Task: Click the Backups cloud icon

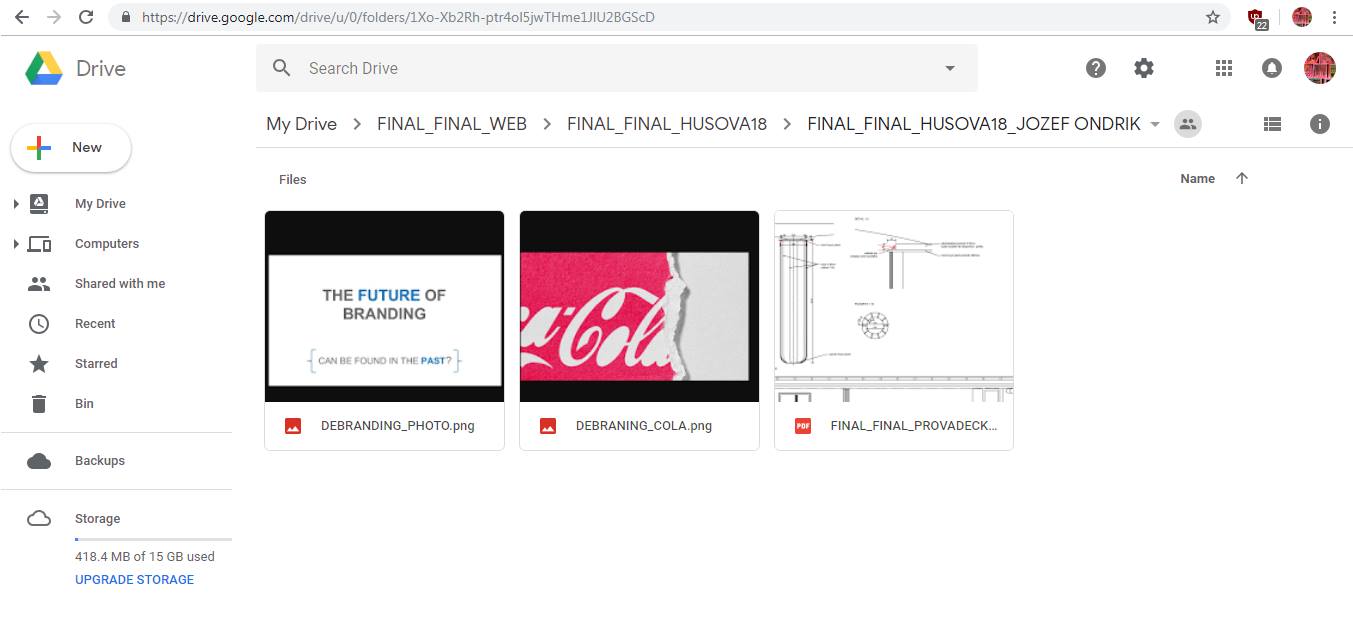Action: [39, 461]
